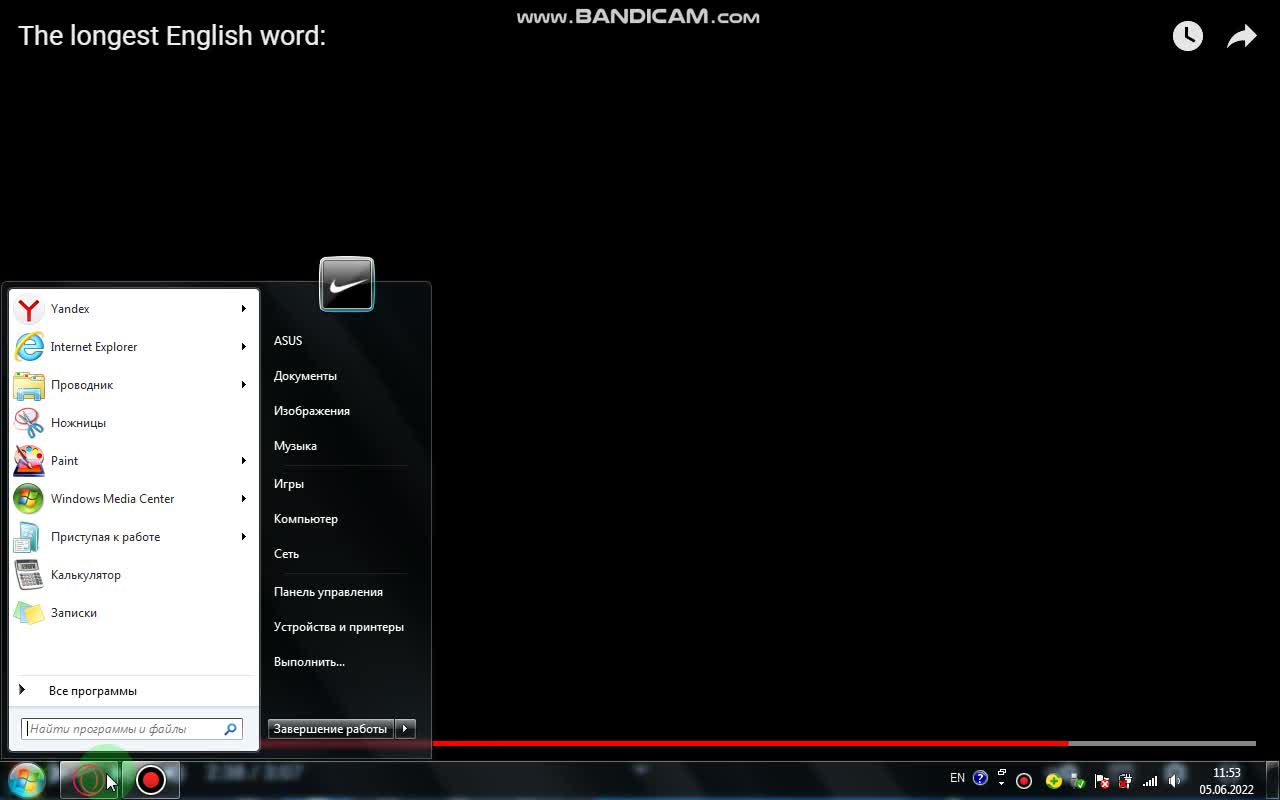Open Paint from the Start menu
This screenshot has width=1280, height=800.
tap(134, 461)
